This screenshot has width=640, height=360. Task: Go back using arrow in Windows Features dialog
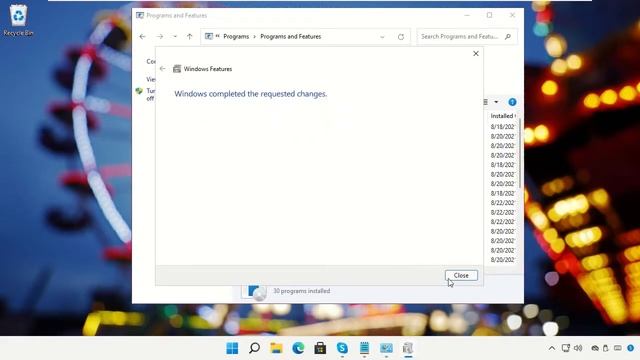pyautogui.click(x=162, y=69)
